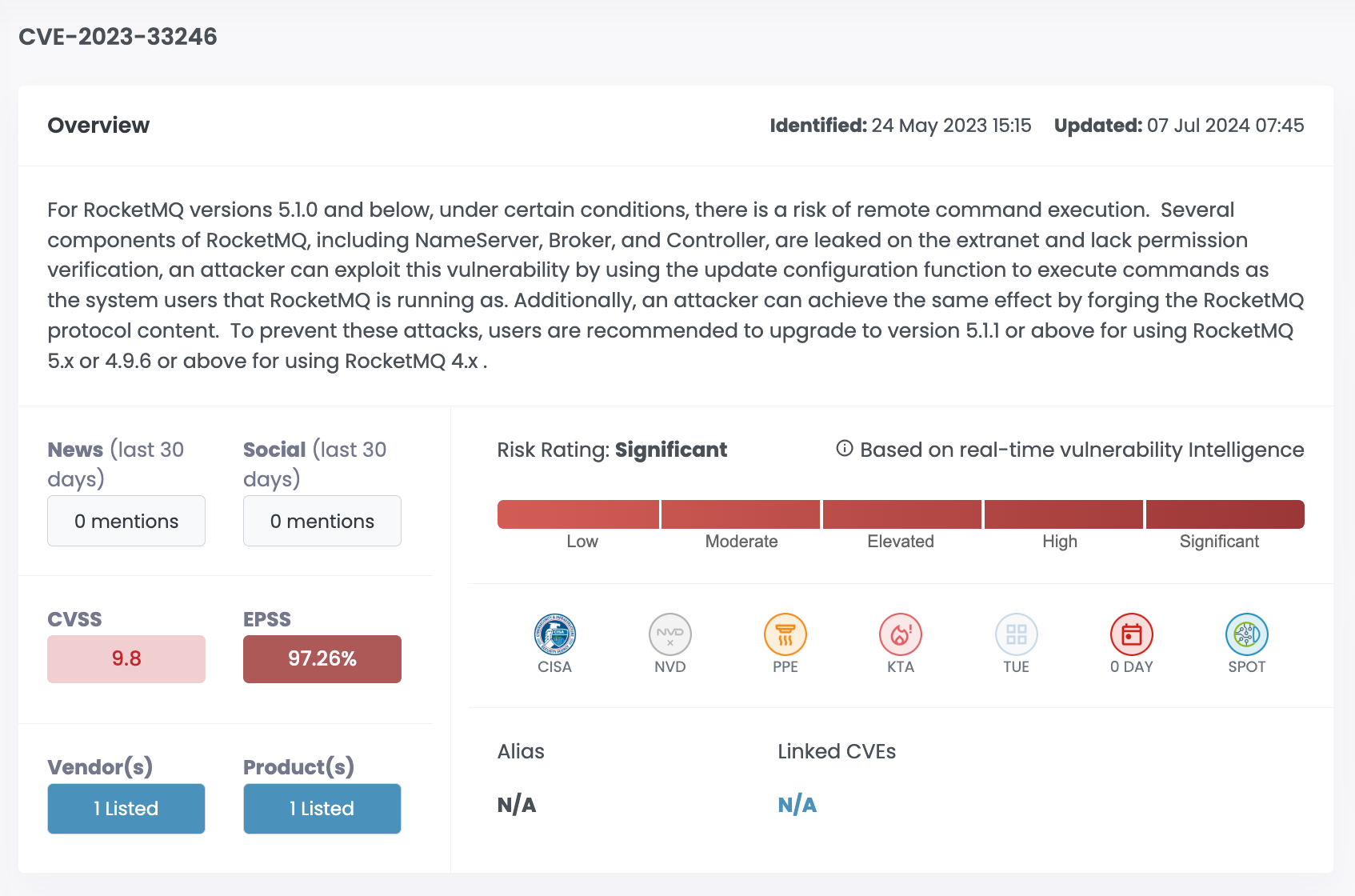Click the Social (last 30 days) label
Image resolution: width=1355 pixels, height=896 pixels.
point(315,464)
